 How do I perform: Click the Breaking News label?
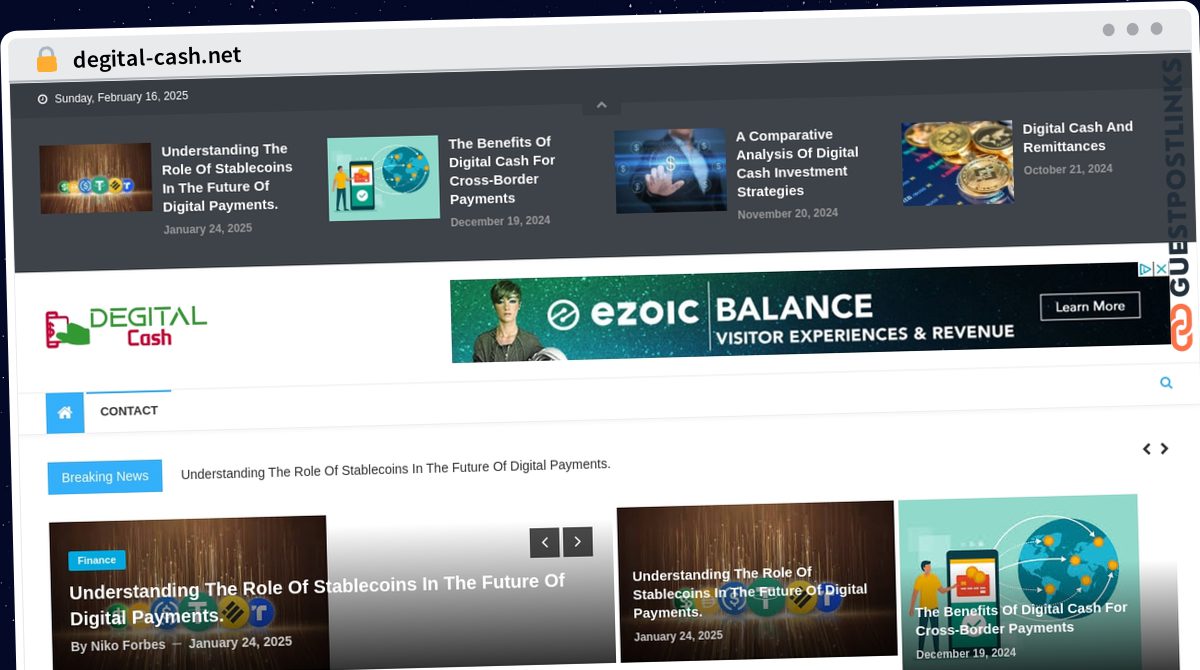pyautogui.click(x=105, y=477)
